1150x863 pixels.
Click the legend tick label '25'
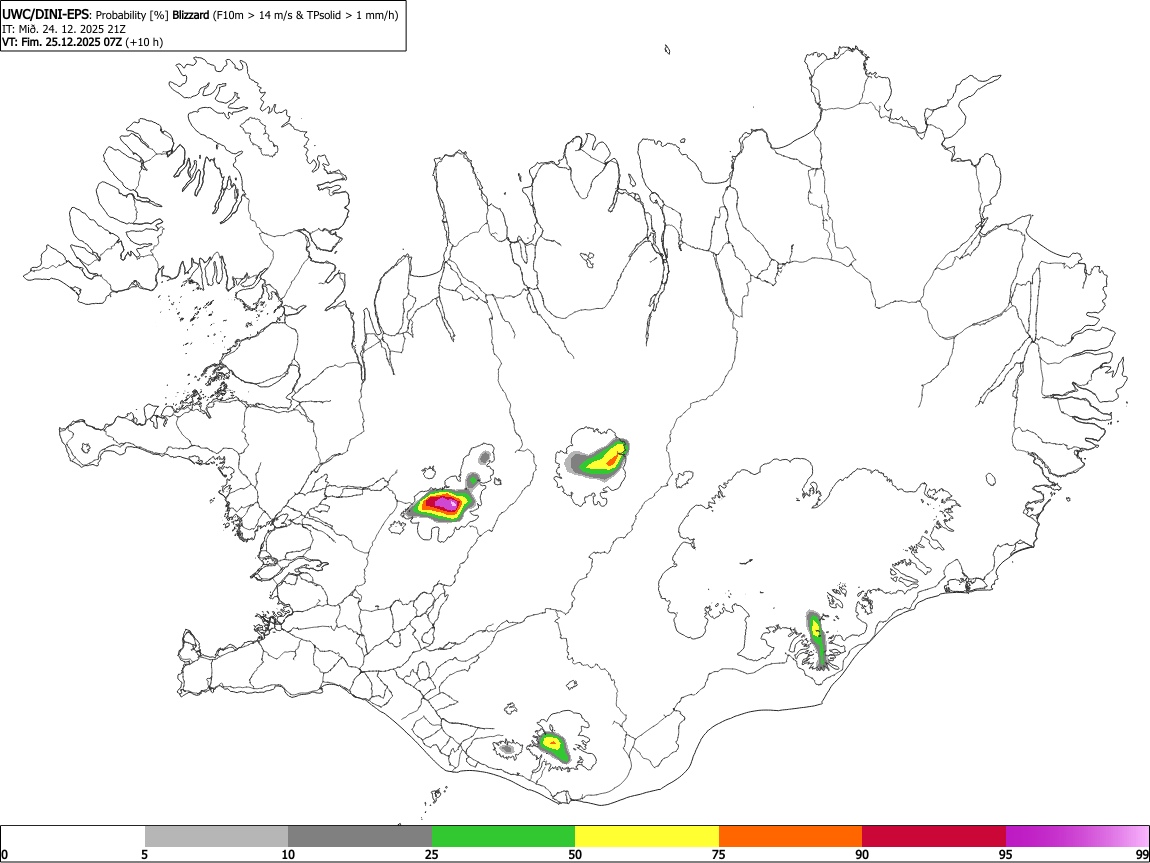tap(432, 854)
